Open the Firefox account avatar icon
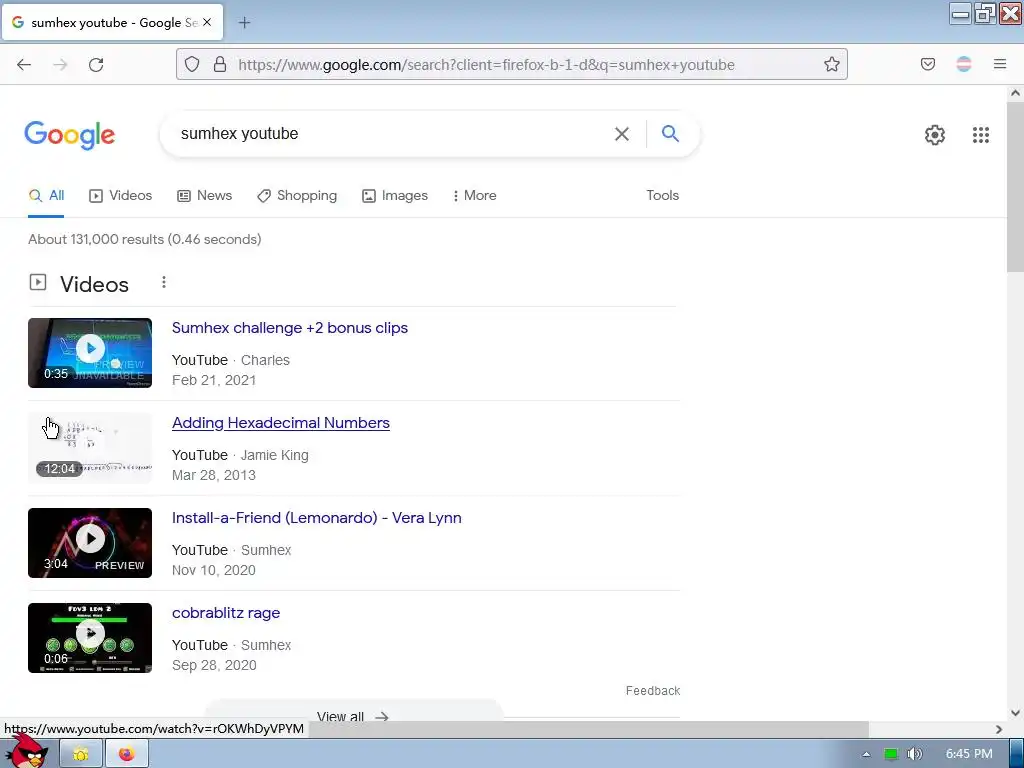1024x768 pixels. coord(964,64)
